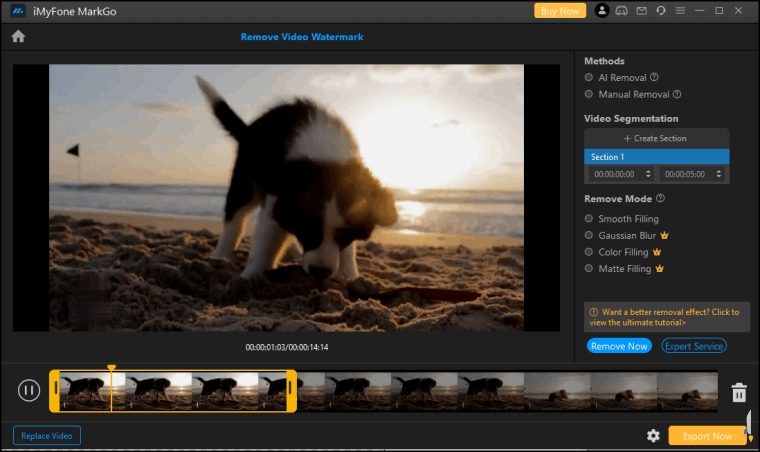
Task: Open the hamburger main menu
Action: click(680, 11)
